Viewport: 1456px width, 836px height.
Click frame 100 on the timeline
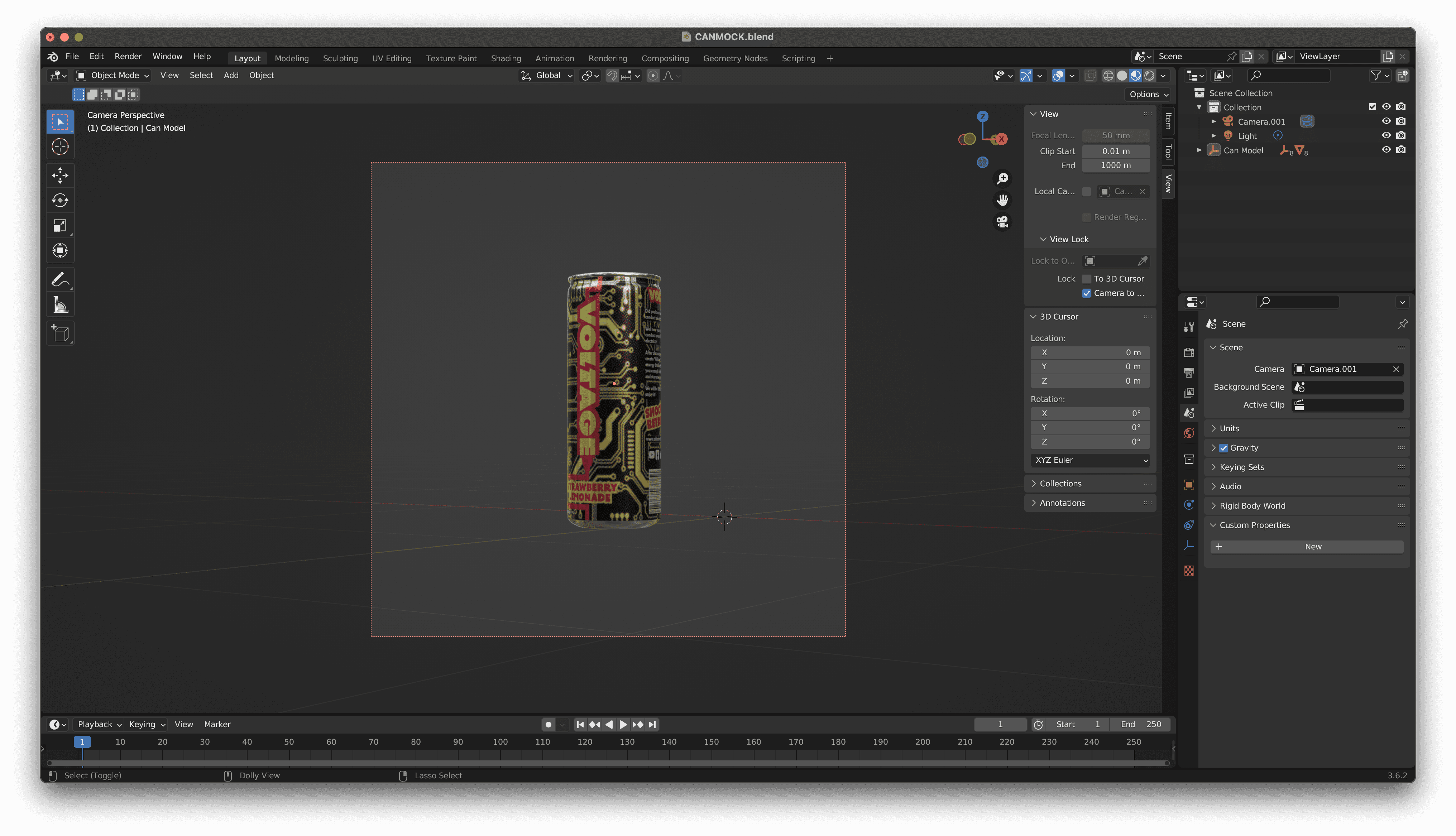[x=500, y=742]
